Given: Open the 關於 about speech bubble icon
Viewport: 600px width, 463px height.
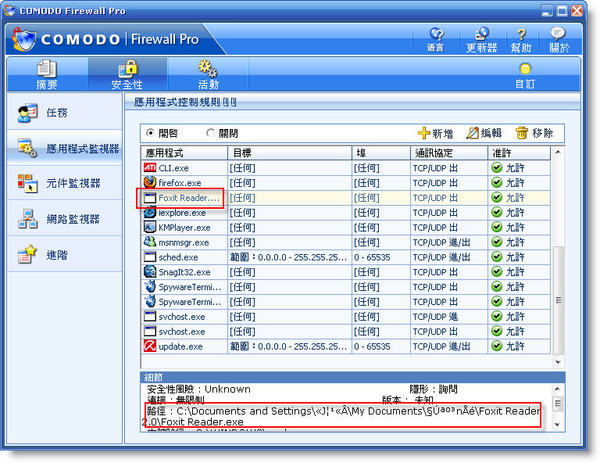Looking at the screenshot, I should tap(558, 34).
